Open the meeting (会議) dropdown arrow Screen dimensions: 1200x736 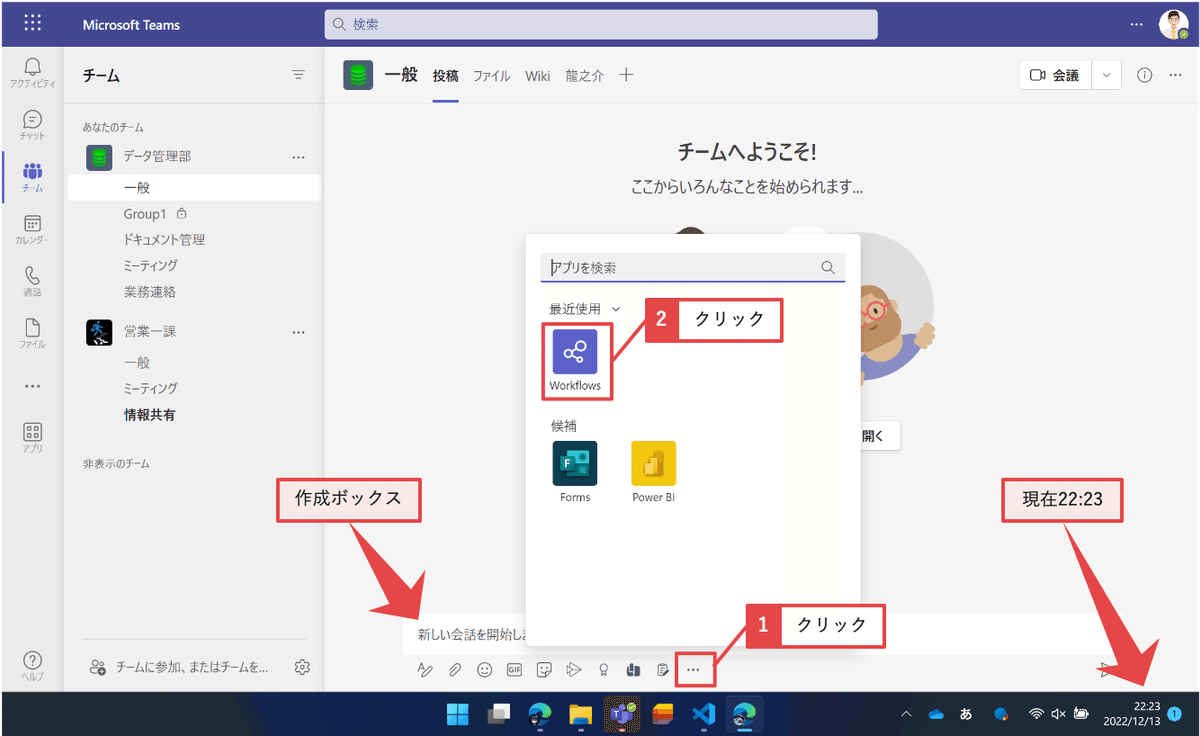pyautogui.click(x=1106, y=75)
